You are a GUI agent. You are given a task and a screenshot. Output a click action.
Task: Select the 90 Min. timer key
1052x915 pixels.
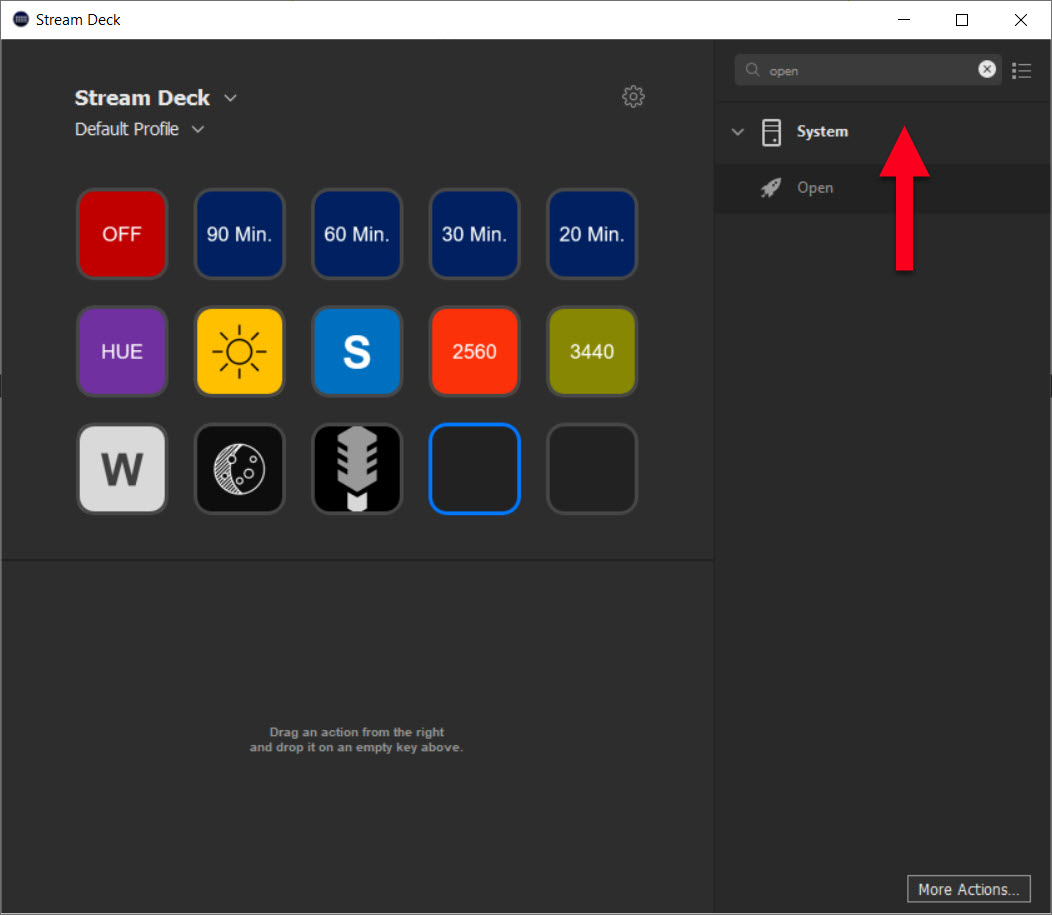(239, 233)
